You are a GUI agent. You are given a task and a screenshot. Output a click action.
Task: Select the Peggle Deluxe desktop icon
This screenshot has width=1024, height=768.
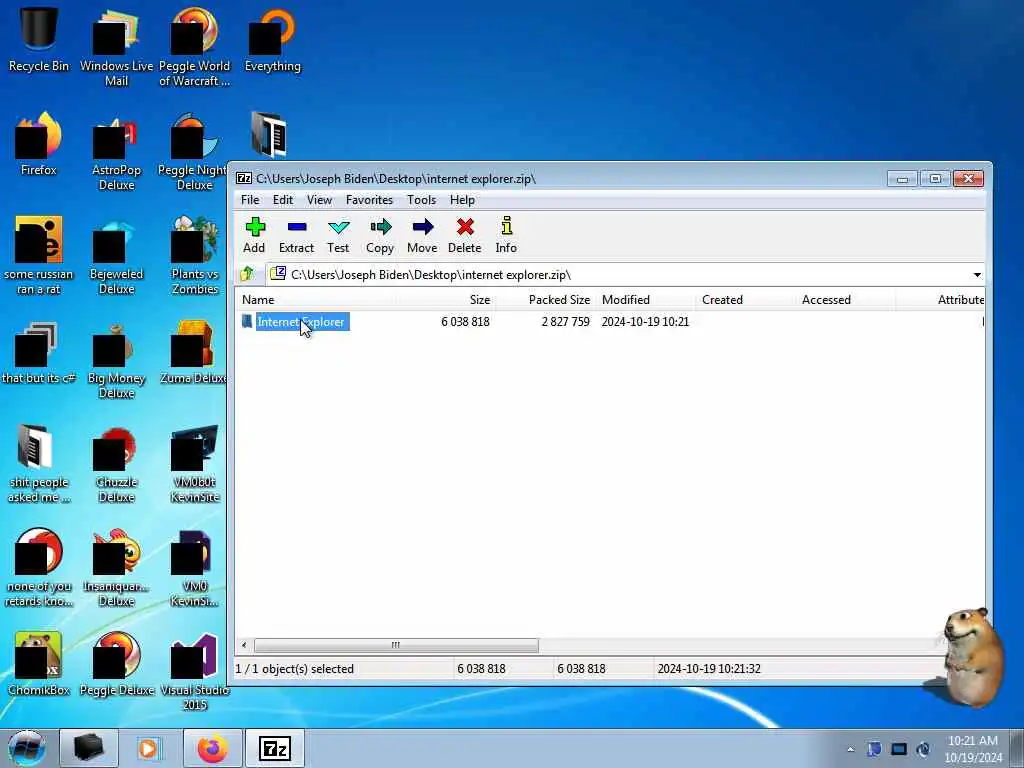(117, 664)
